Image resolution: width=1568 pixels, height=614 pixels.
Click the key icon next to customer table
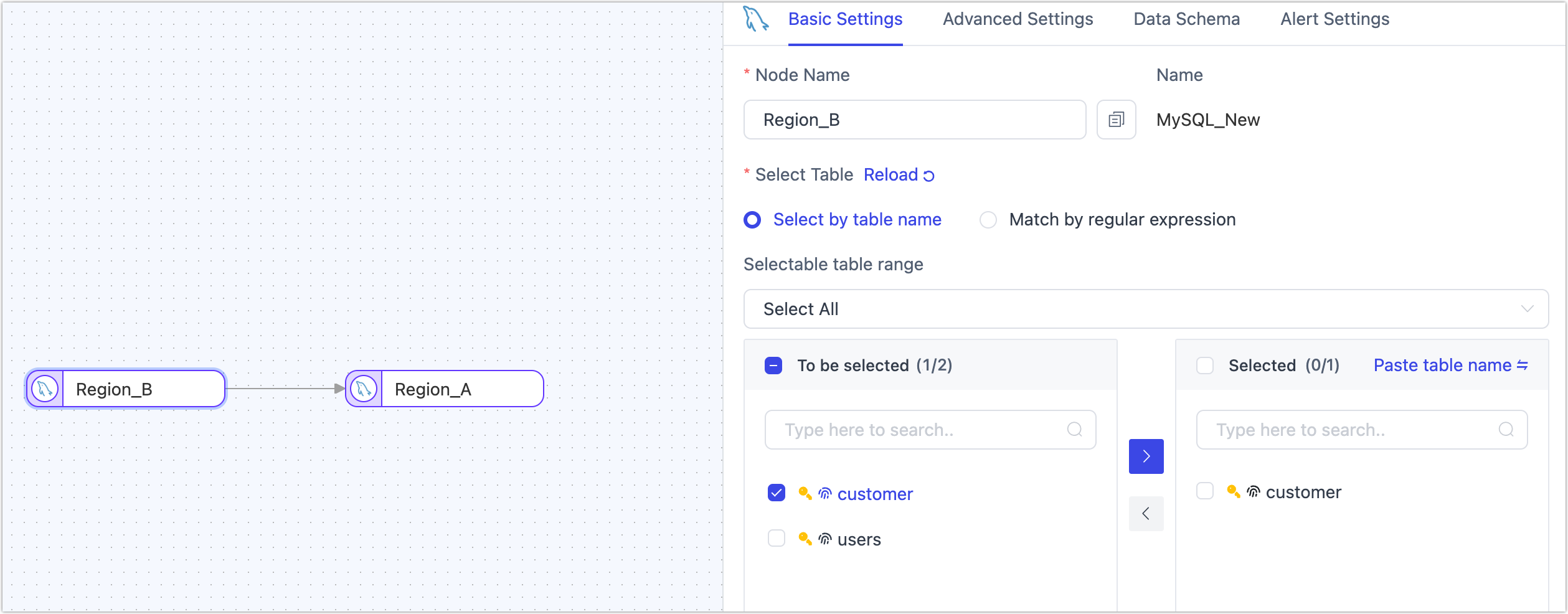pyautogui.click(x=805, y=494)
